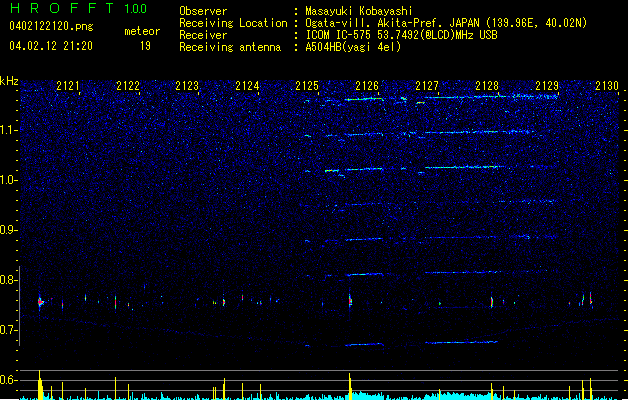The width and height of the screenshot is (629, 400).
Task: Click the 1.0 kHz axis label
Action: [x=9, y=180]
